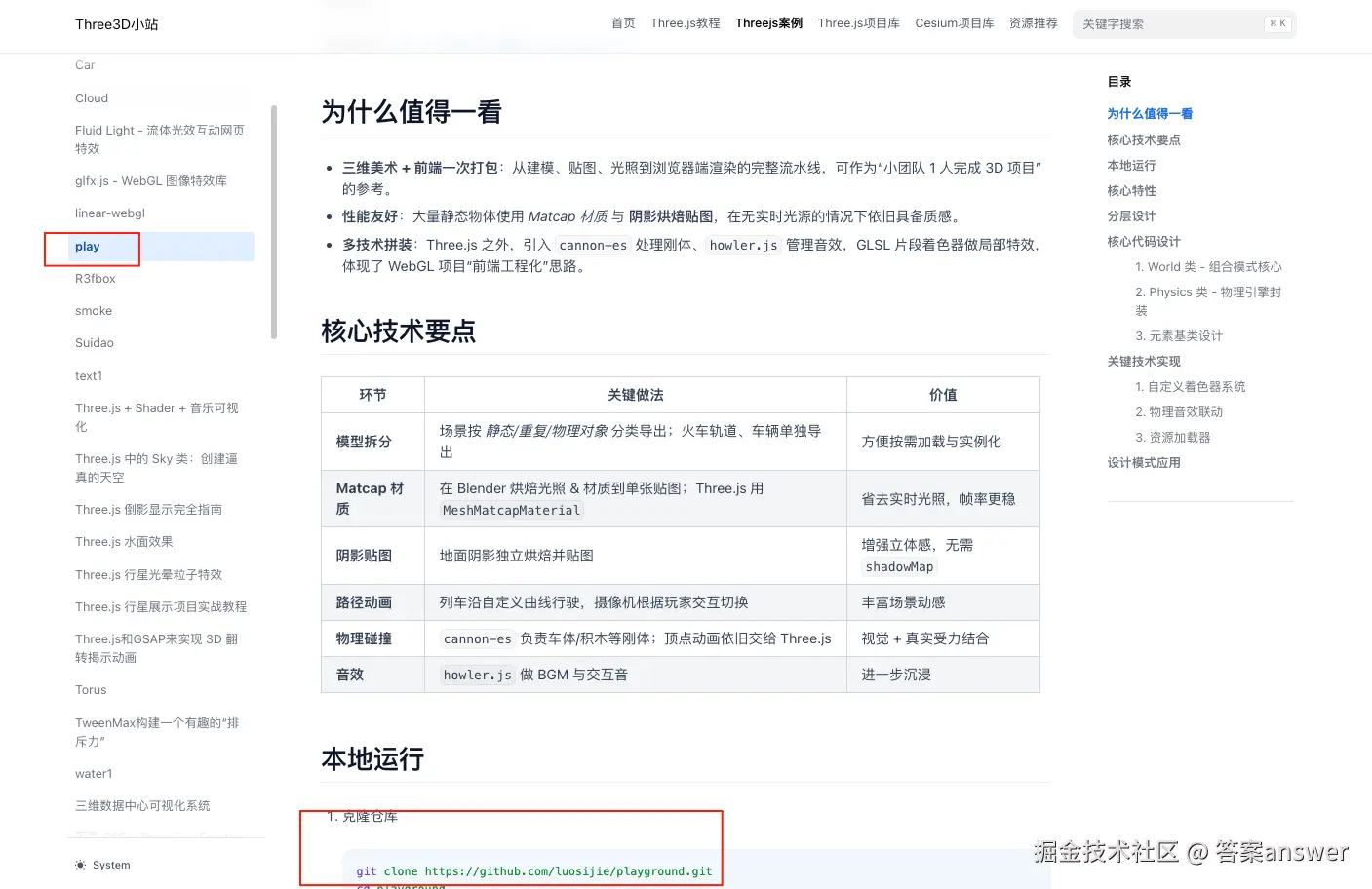
Task: Open Three.js 中的 Sky 类 entry
Action: coord(158,468)
